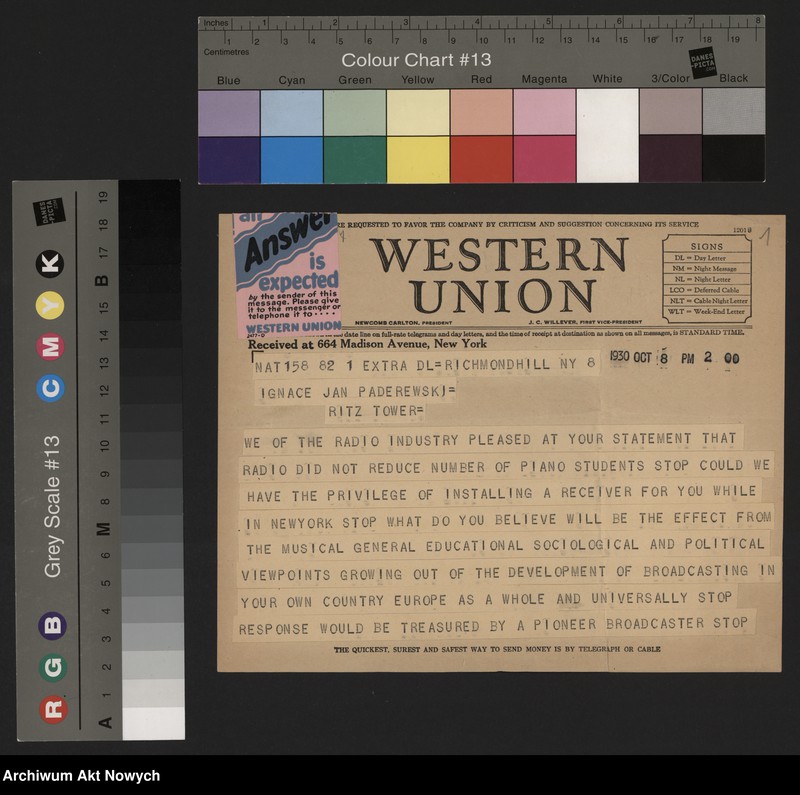Click the black K circle on grey scale
Viewport: 800px width, 795px height.
[x=49, y=264]
